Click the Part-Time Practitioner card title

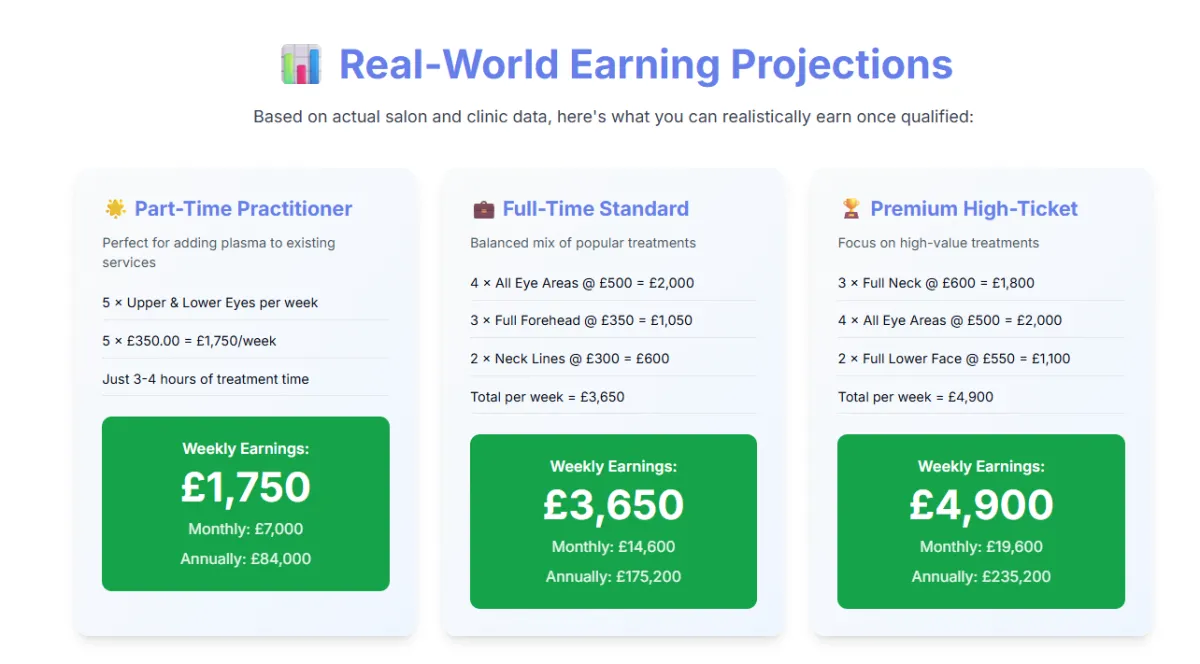[x=243, y=209]
